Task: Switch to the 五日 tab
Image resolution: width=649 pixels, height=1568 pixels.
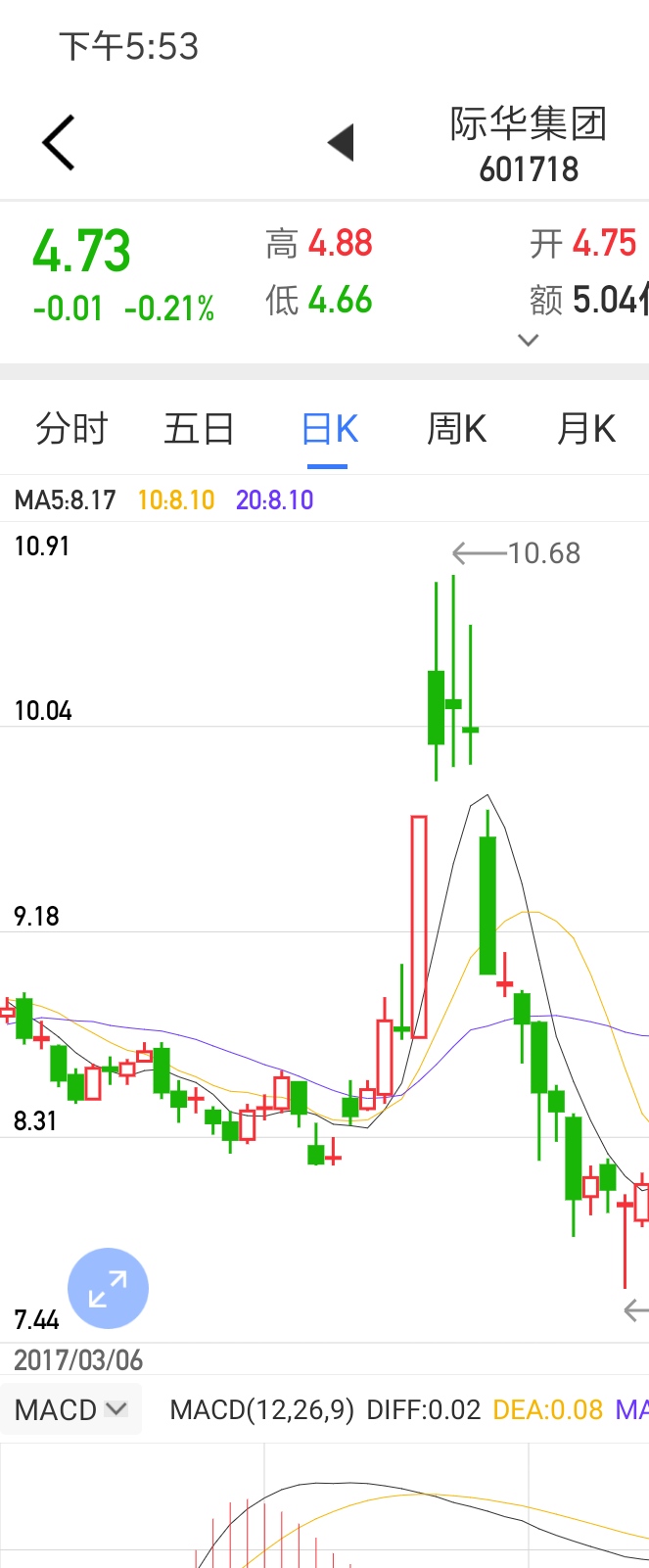Action: click(199, 429)
